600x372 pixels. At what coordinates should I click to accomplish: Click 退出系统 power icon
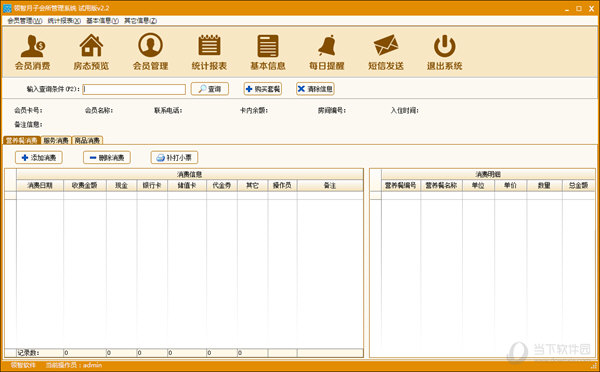click(445, 52)
